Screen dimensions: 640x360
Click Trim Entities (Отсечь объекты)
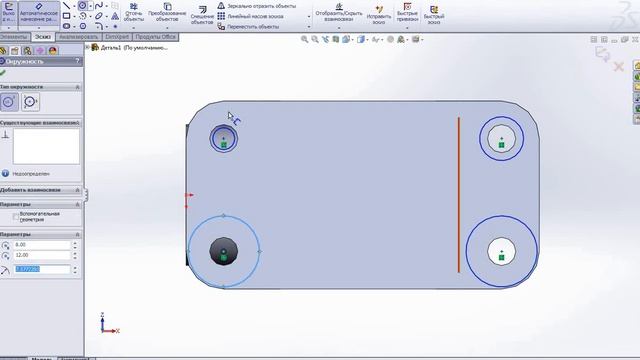coord(133,12)
